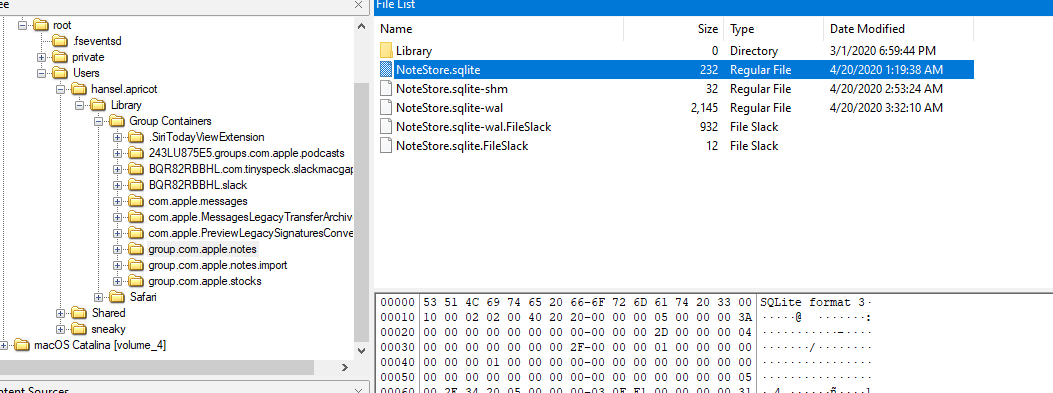Click the root folder icon
Viewport: 1053px width, 393px height.
point(41,26)
